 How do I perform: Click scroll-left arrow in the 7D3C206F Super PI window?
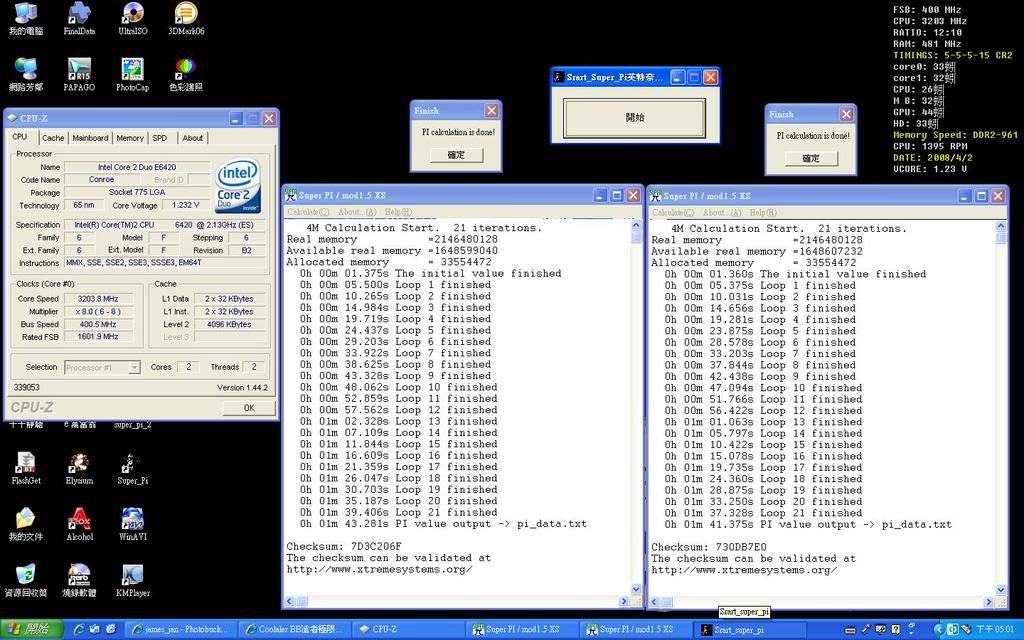tap(289, 601)
